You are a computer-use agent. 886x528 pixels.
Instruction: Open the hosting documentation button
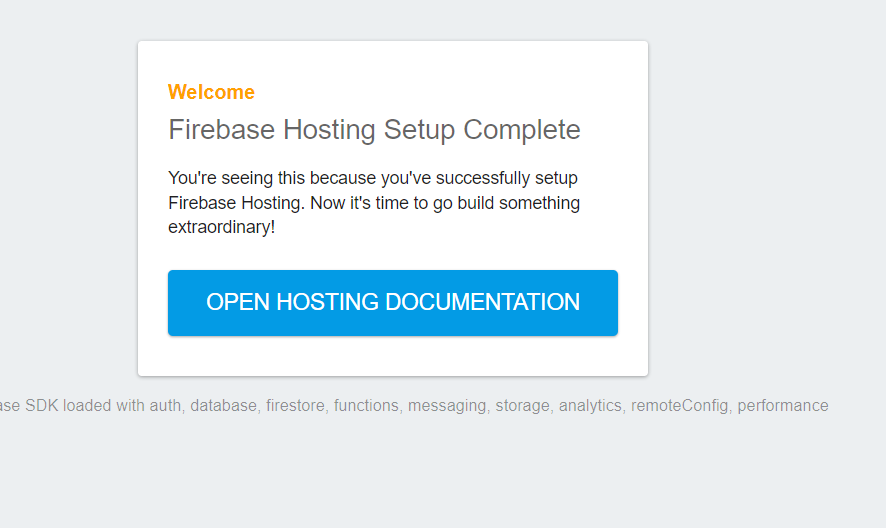(x=393, y=303)
